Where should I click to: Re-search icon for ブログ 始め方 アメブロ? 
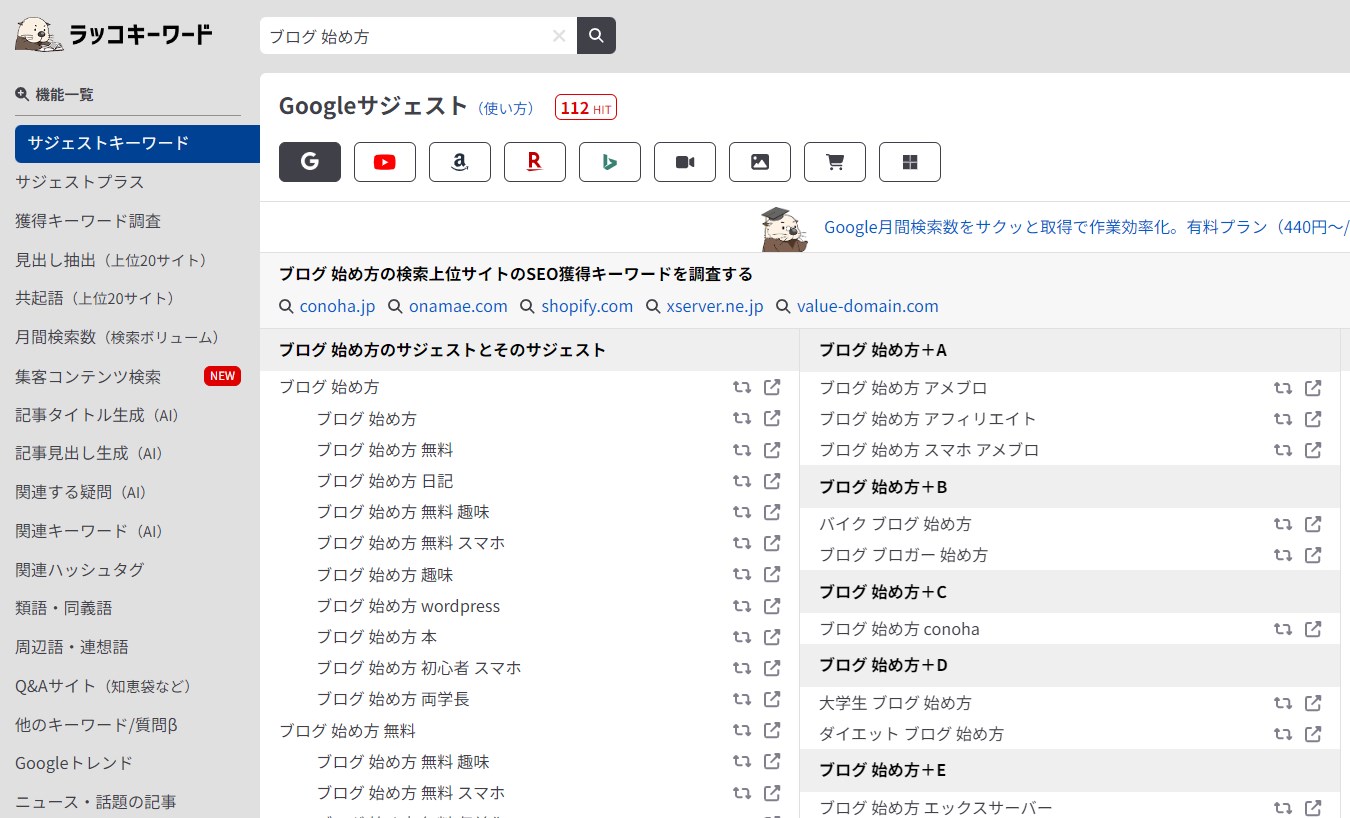pyautogui.click(x=1283, y=387)
